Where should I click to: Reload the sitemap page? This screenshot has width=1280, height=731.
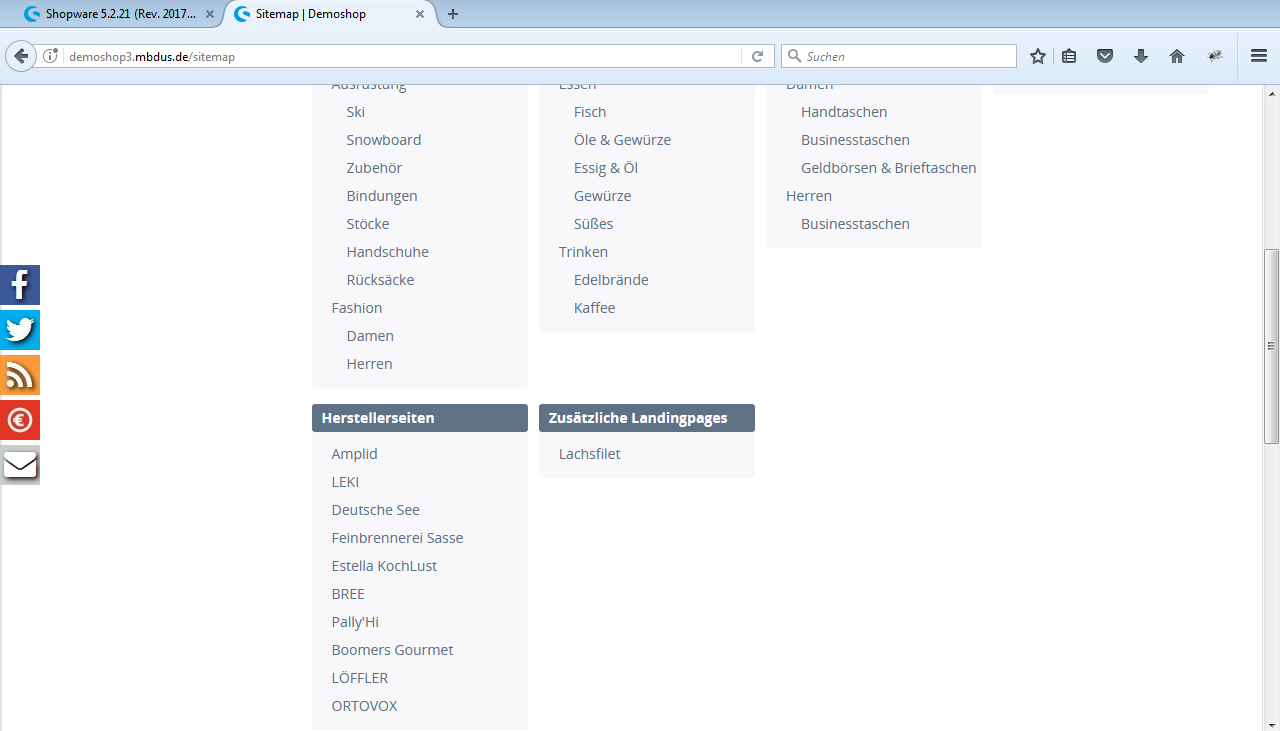[x=758, y=56]
